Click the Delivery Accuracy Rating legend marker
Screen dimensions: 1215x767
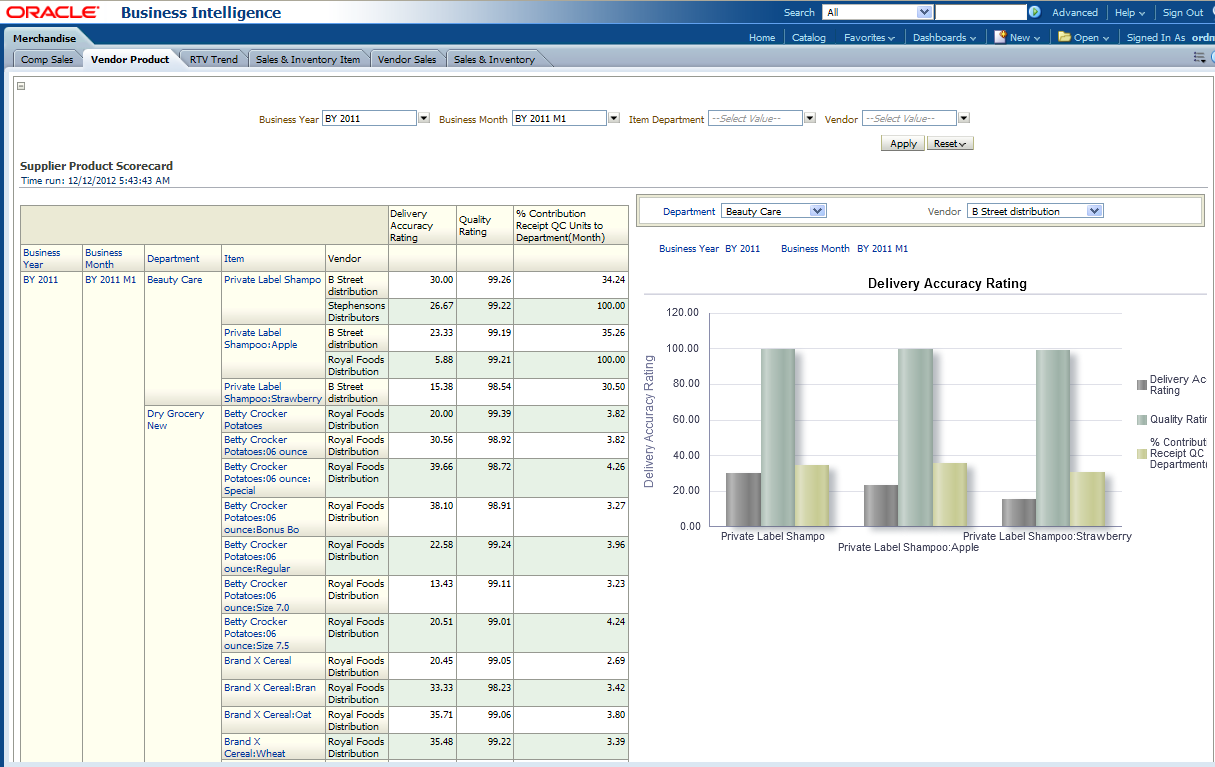click(x=1142, y=385)
